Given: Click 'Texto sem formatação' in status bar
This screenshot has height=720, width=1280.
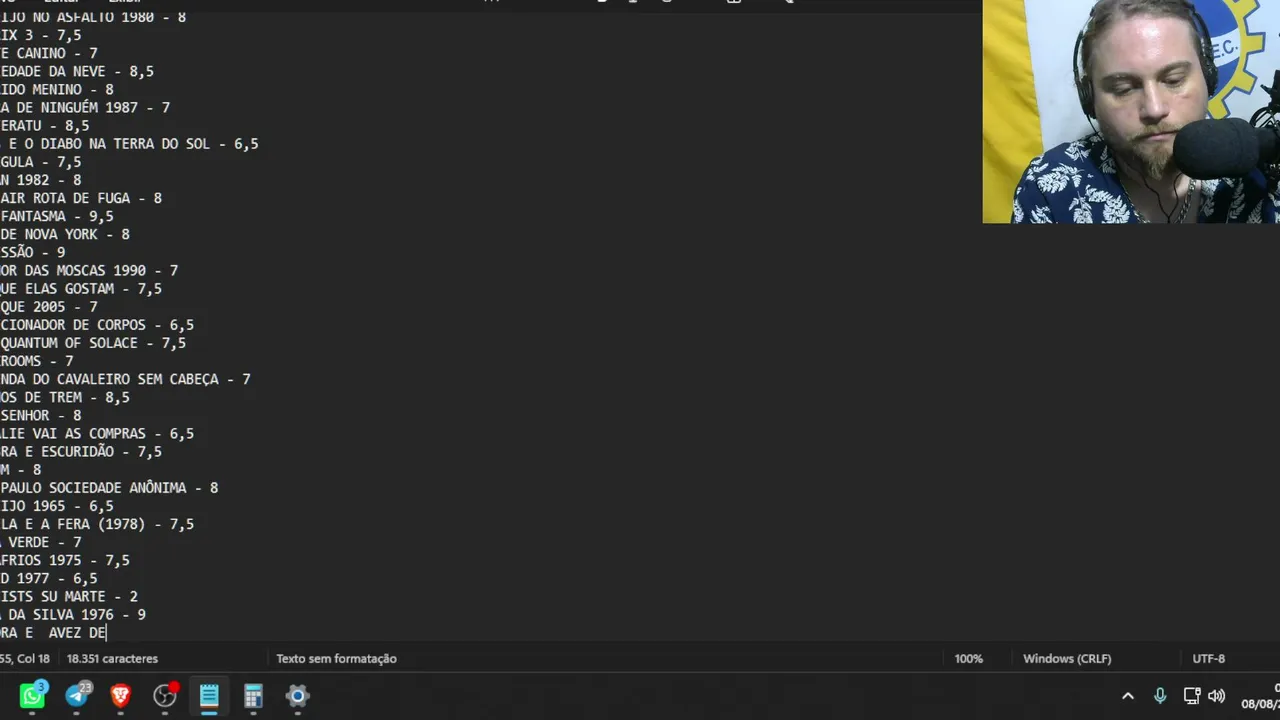Looking at the screenshot, I should (336, 659).
